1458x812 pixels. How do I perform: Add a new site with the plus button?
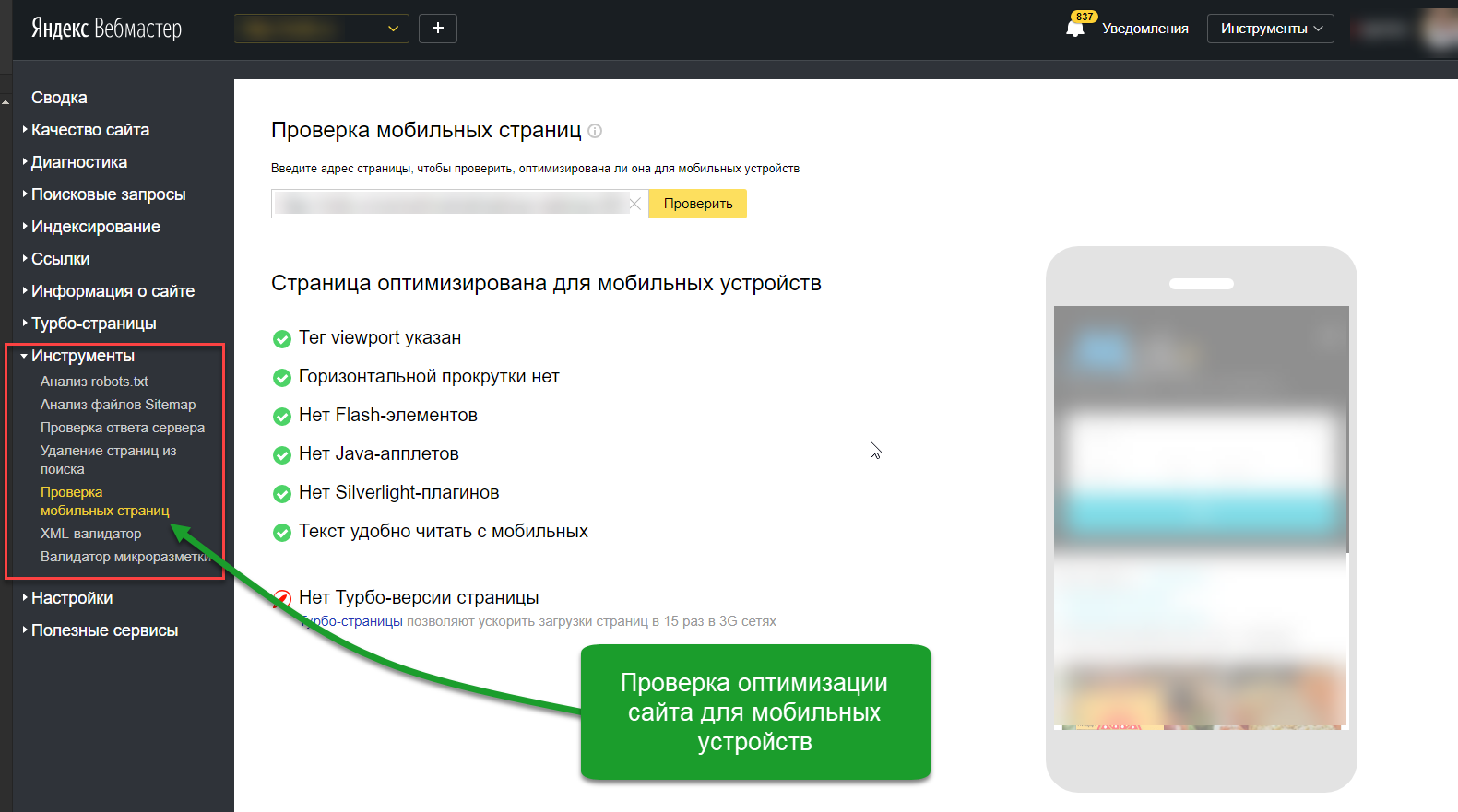click(x=438, y=29)
